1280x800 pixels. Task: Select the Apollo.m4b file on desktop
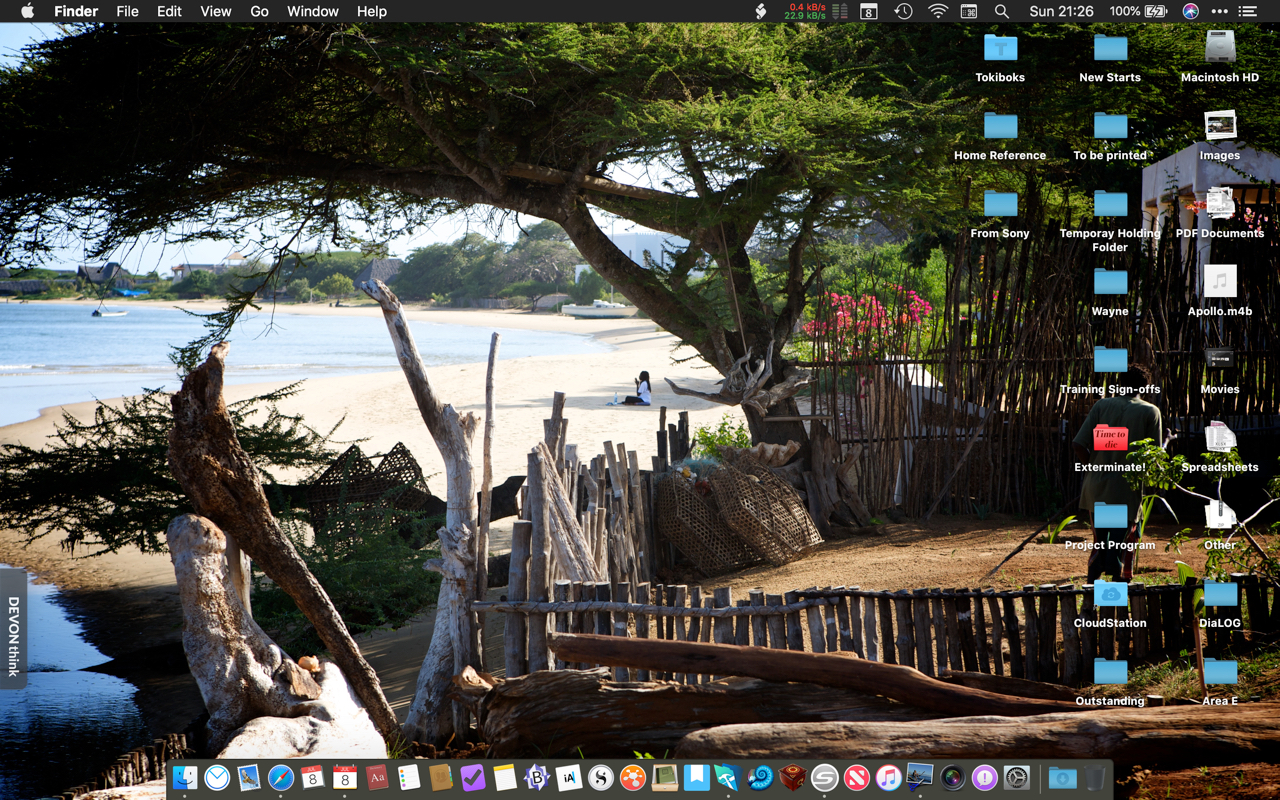(1219, 282)
